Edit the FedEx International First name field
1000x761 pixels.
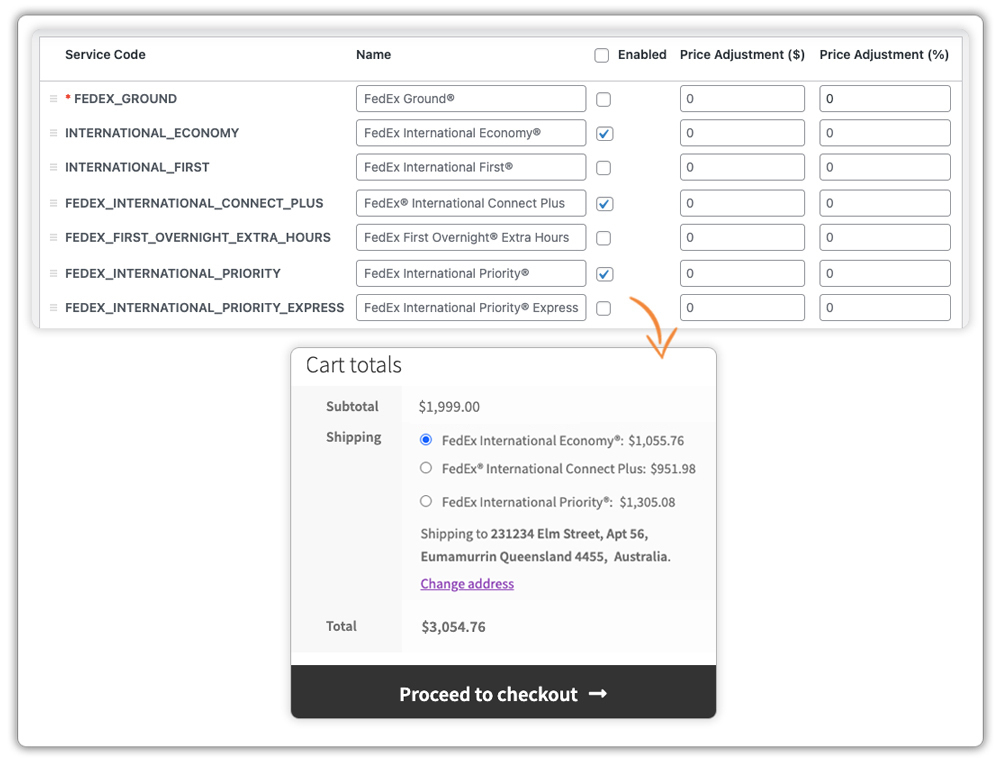pos(471,167)
